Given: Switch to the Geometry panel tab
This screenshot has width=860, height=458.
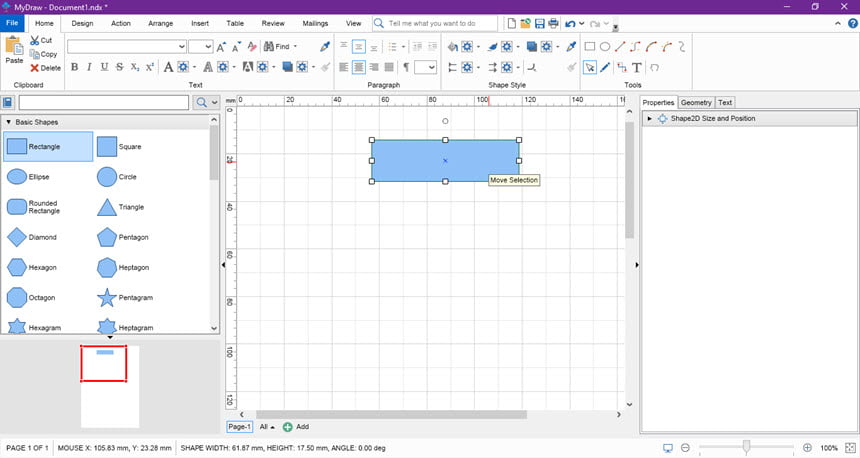Looking at the screenshot, I should click(696, 103).
